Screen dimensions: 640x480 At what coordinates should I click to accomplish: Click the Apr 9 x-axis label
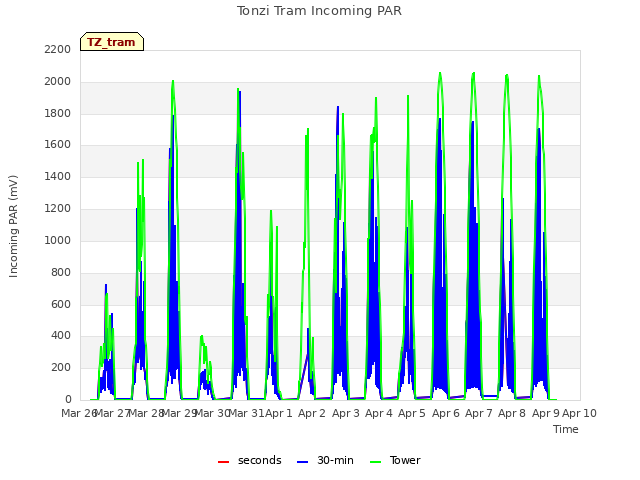pos(545,413)
